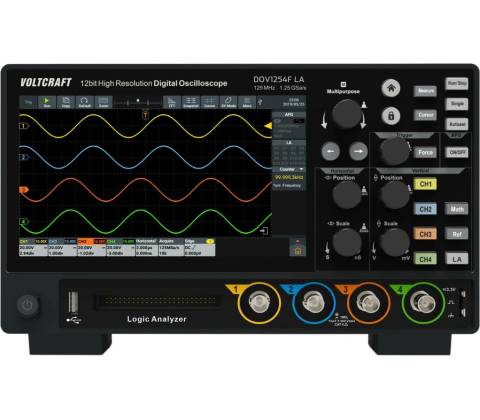
Task: Tap the yellow channel 1 marker on the waveform
Action: [x=24, y=126]
